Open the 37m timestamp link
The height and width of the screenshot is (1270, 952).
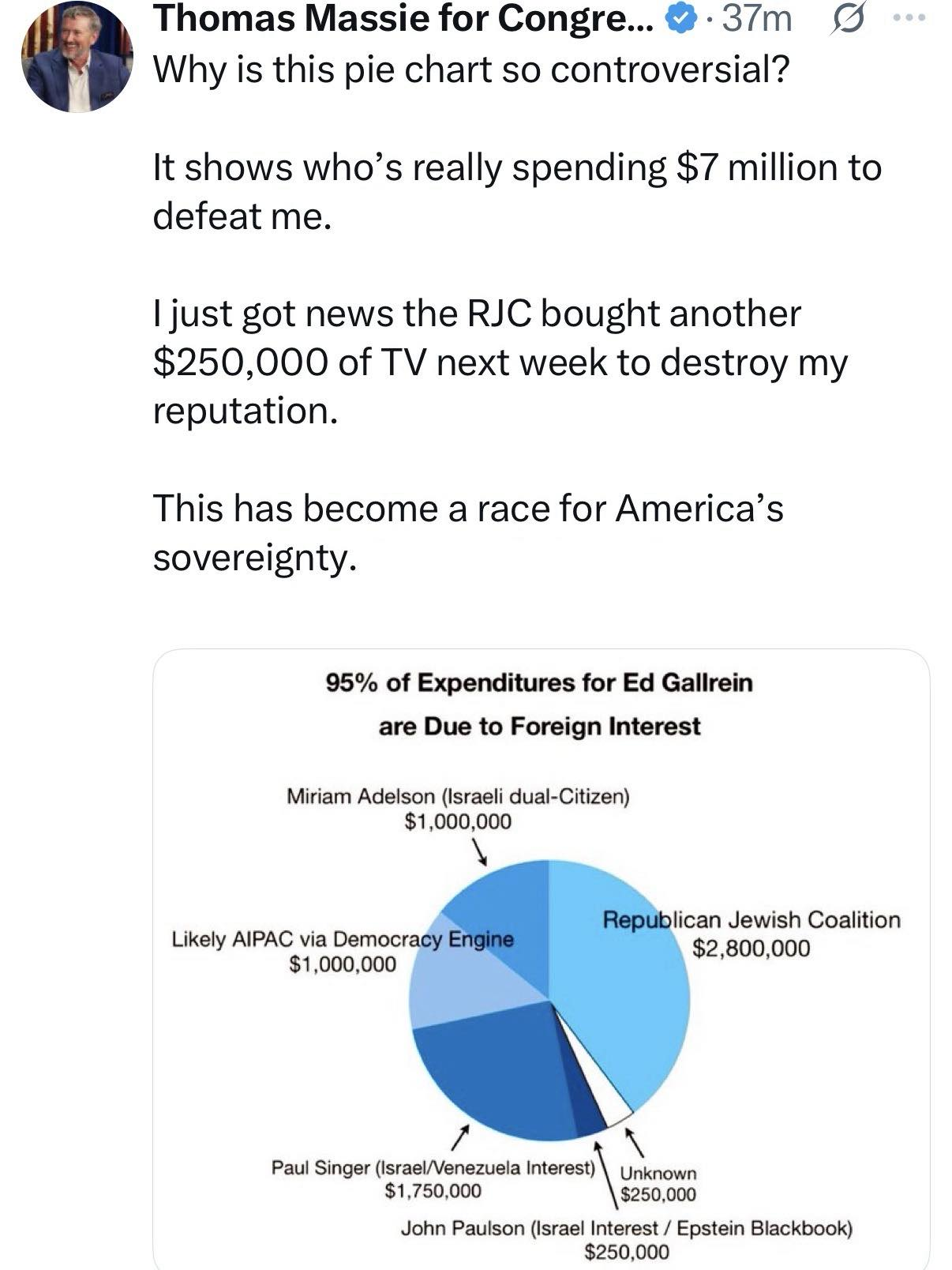[756, 19]
